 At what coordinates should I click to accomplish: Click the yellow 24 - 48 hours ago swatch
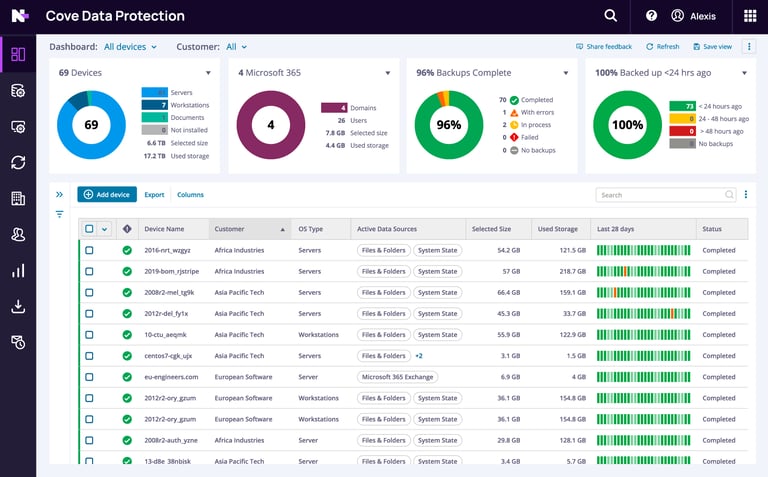pyautogui.click(x=682, y=119)
